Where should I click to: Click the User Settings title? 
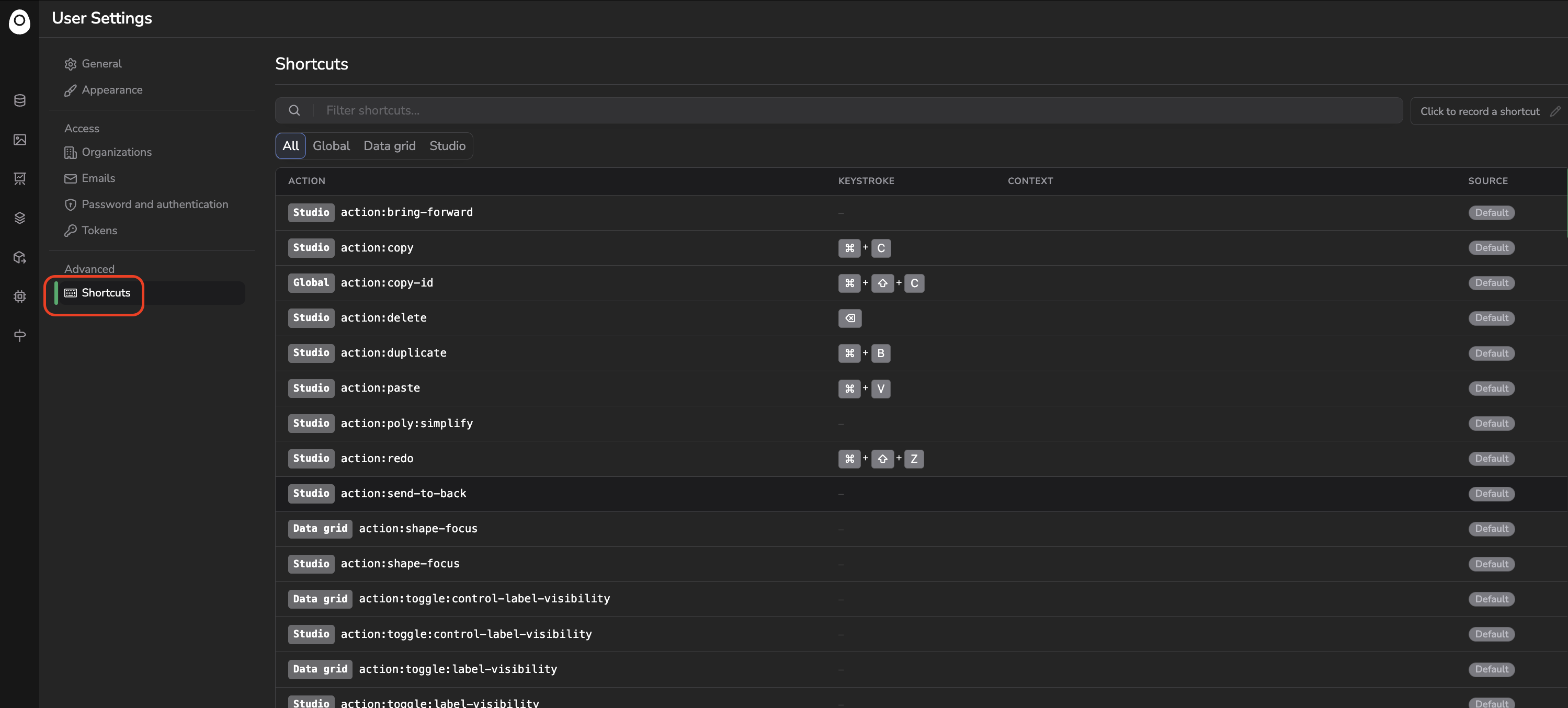click(101, 18)
